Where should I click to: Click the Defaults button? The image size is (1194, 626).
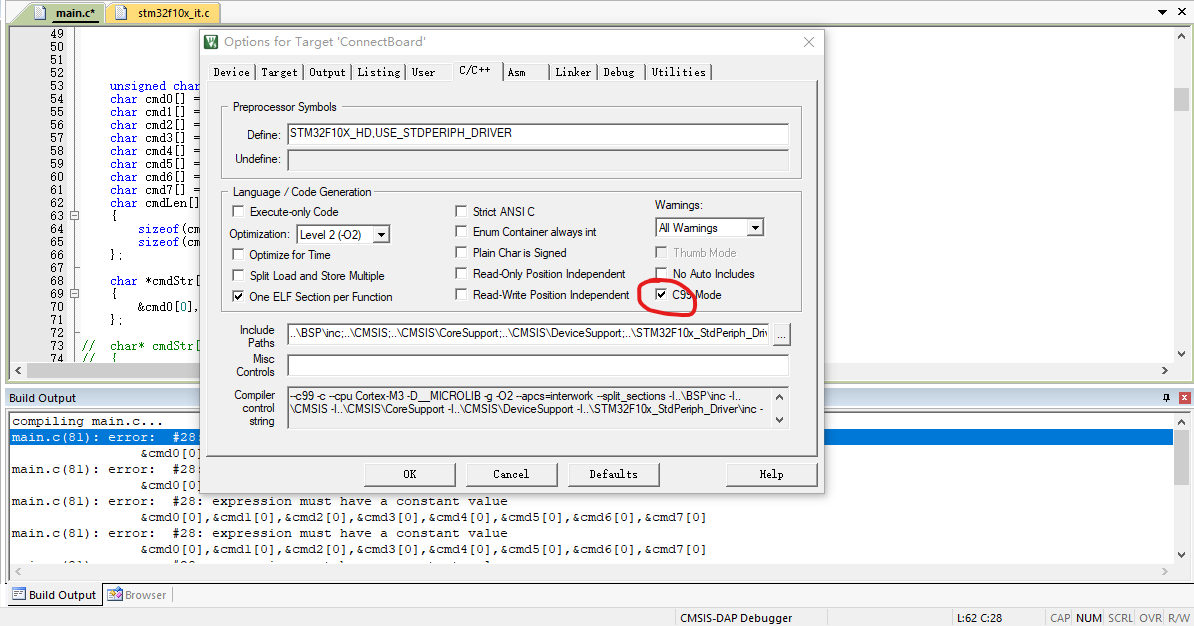click(x=613, y=474)
